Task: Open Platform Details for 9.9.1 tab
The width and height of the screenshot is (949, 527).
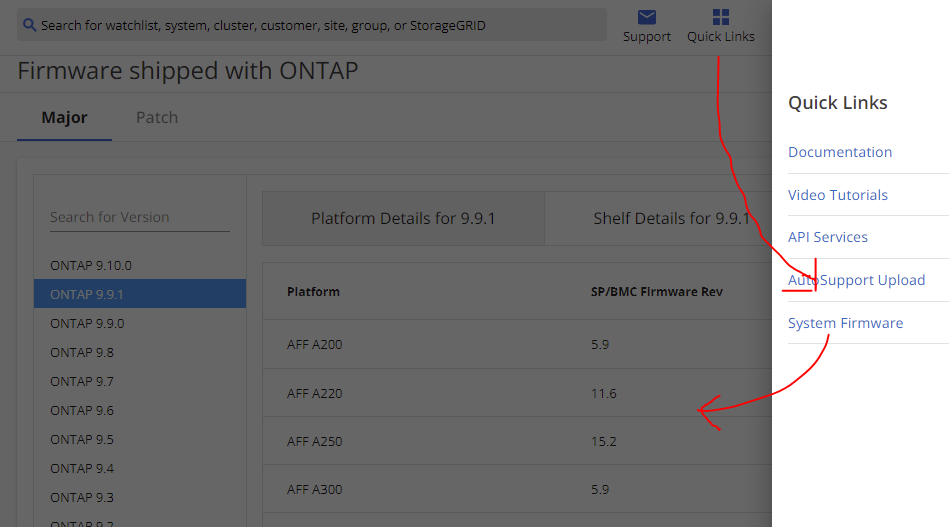Action: 403,218
